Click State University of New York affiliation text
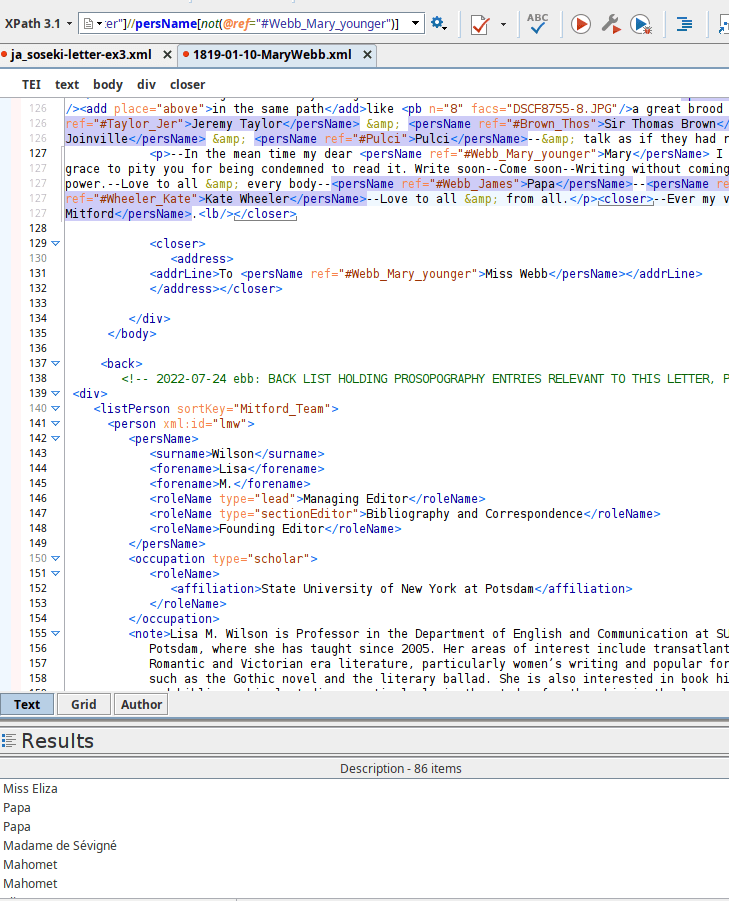This screenshot has height=901, width=729. (x=398, y=588)
